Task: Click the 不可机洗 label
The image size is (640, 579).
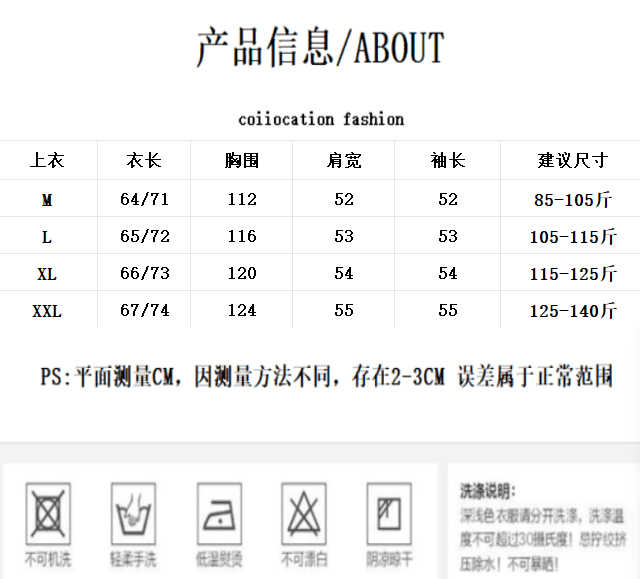Action: coord(48,559)
